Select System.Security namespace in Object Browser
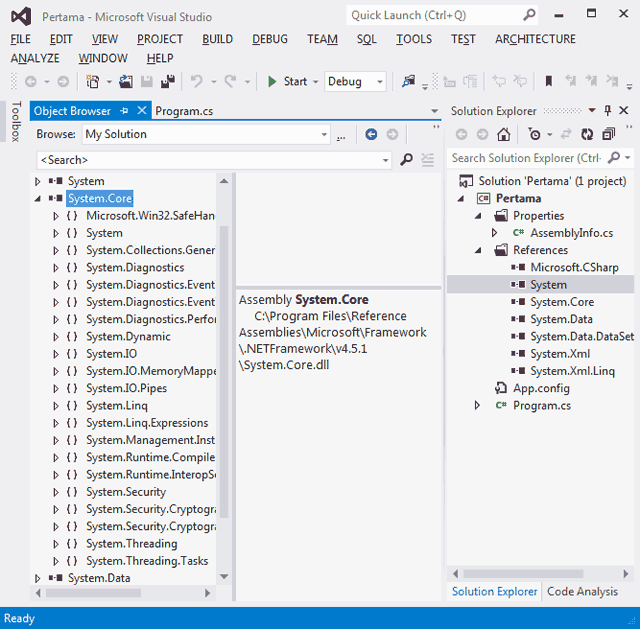Screen dimensions: 640x629 pos(126,492)
